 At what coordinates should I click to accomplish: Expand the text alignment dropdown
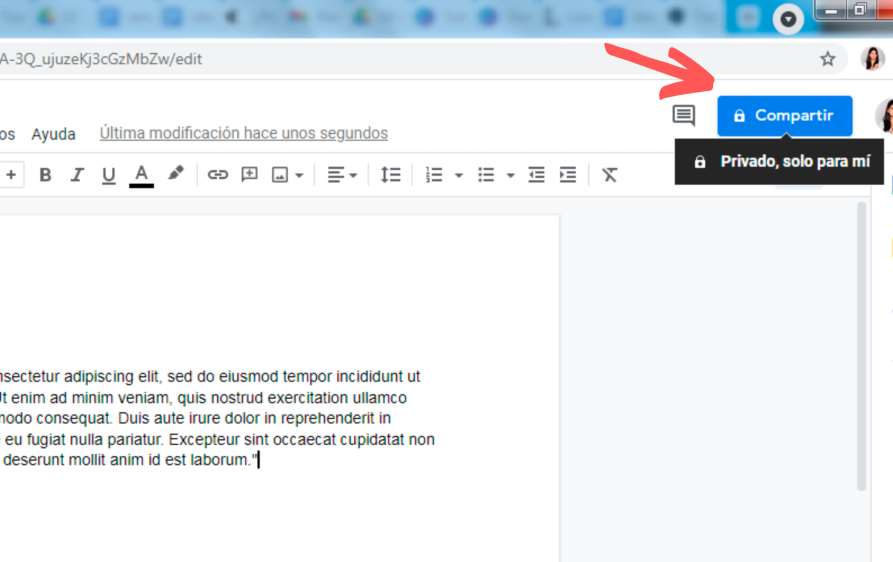[x=342, y=175]
